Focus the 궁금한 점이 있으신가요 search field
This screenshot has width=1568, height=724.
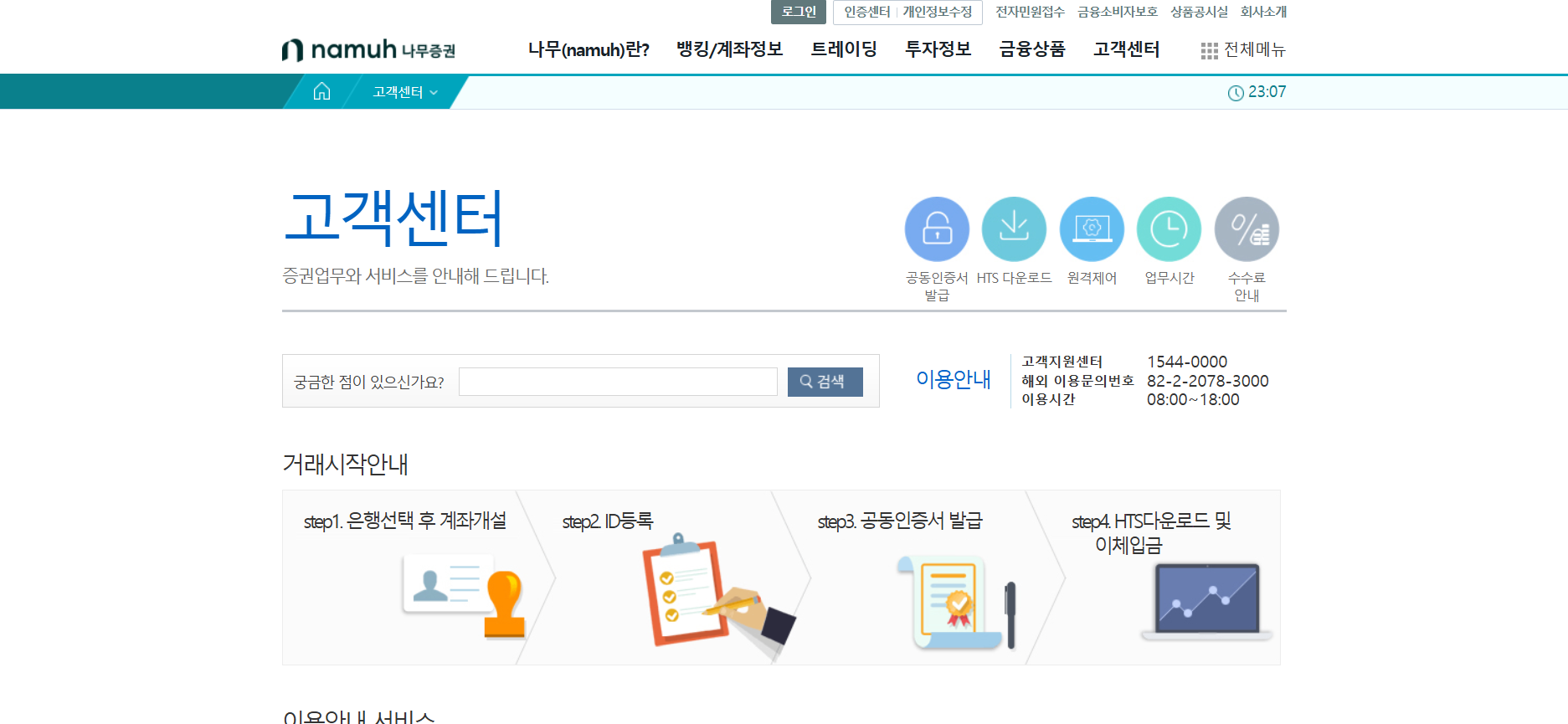(x=618, y=382)
